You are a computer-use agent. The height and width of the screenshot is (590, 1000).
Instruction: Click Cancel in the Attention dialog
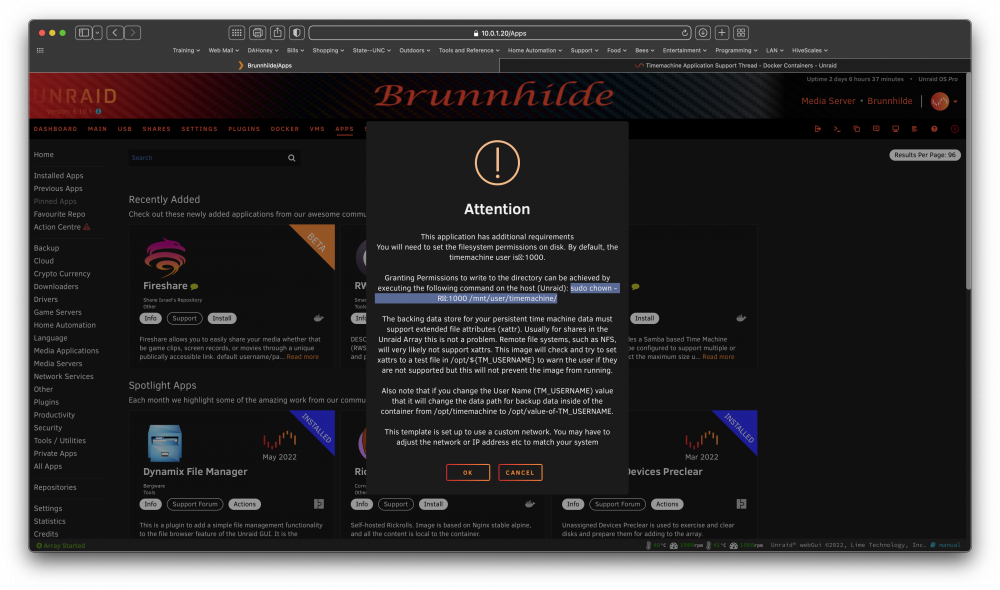coord(520,473)
